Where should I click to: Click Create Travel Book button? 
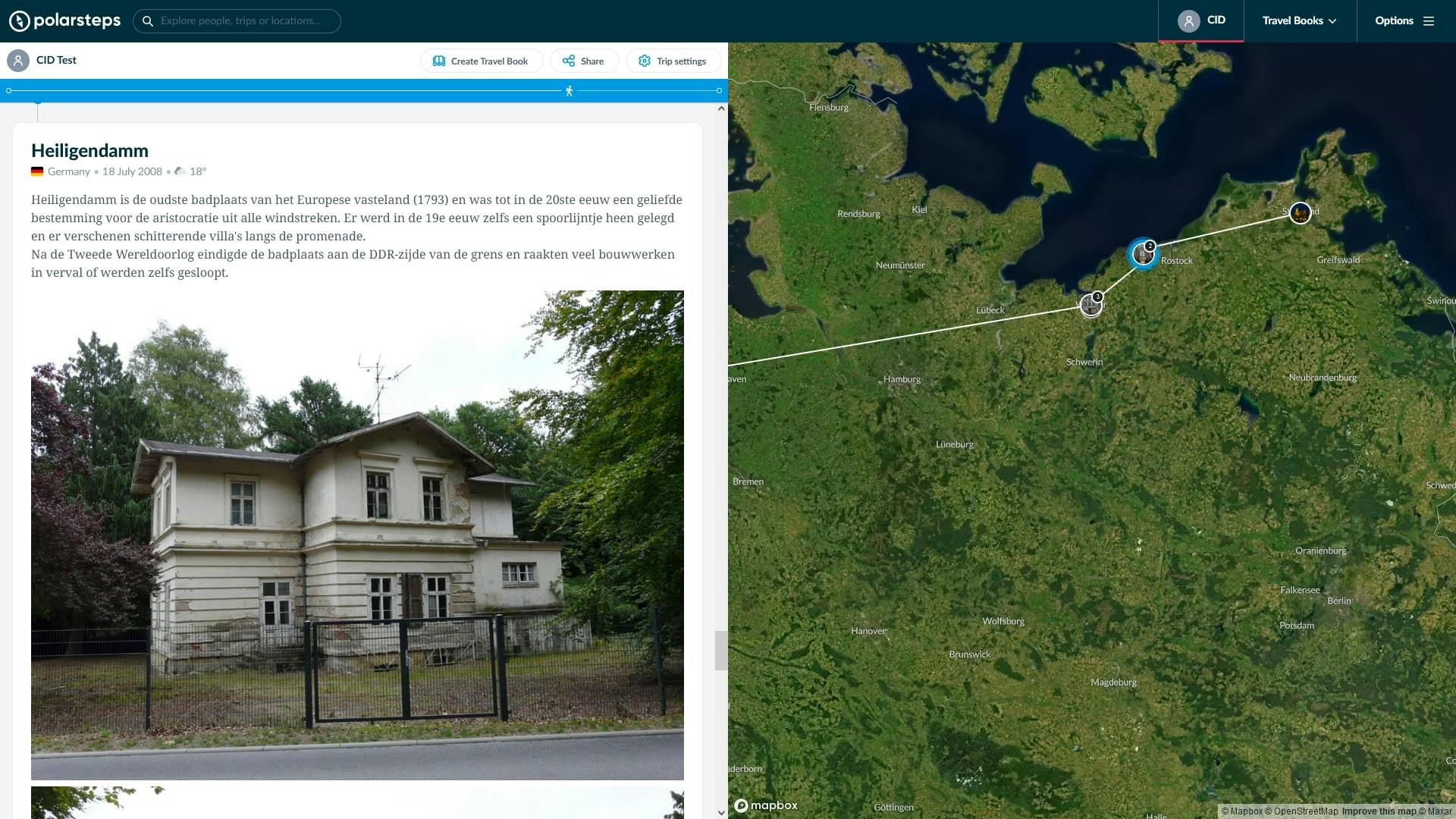point(481,61)
